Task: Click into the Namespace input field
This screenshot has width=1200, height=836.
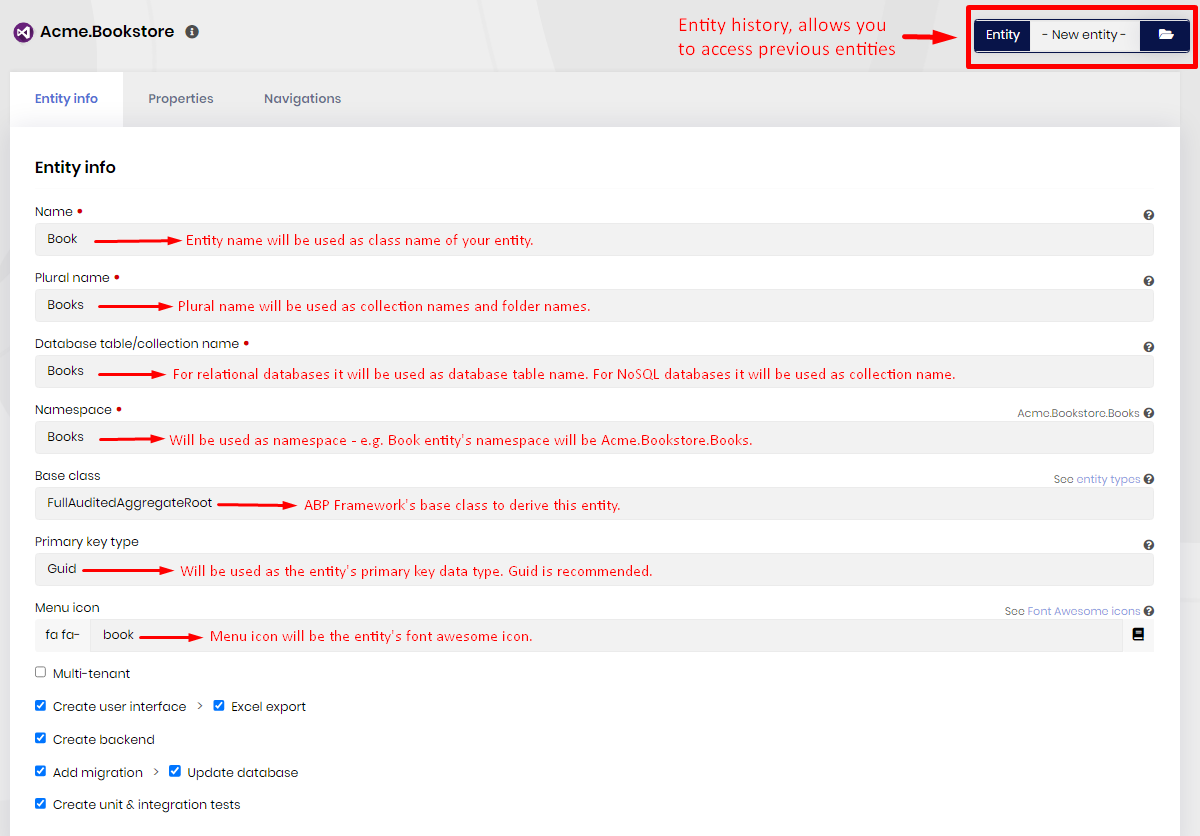Action: (x=594, y=437)
